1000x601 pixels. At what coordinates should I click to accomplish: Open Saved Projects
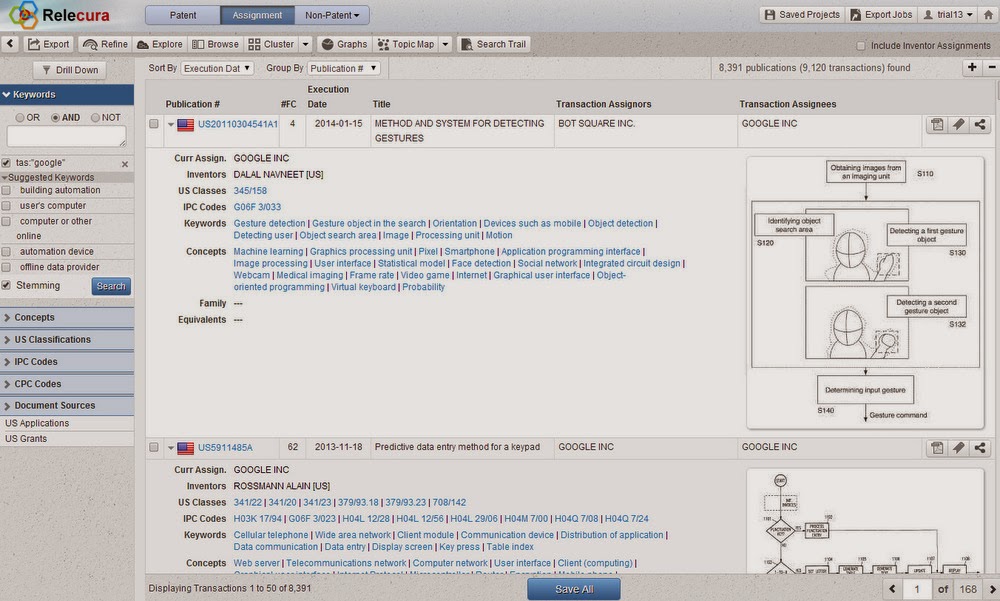click(802, 15)
